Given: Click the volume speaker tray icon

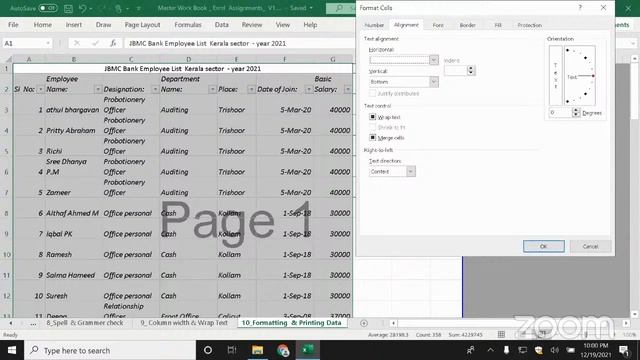Looking at the screenshot, I should [554, 350].
